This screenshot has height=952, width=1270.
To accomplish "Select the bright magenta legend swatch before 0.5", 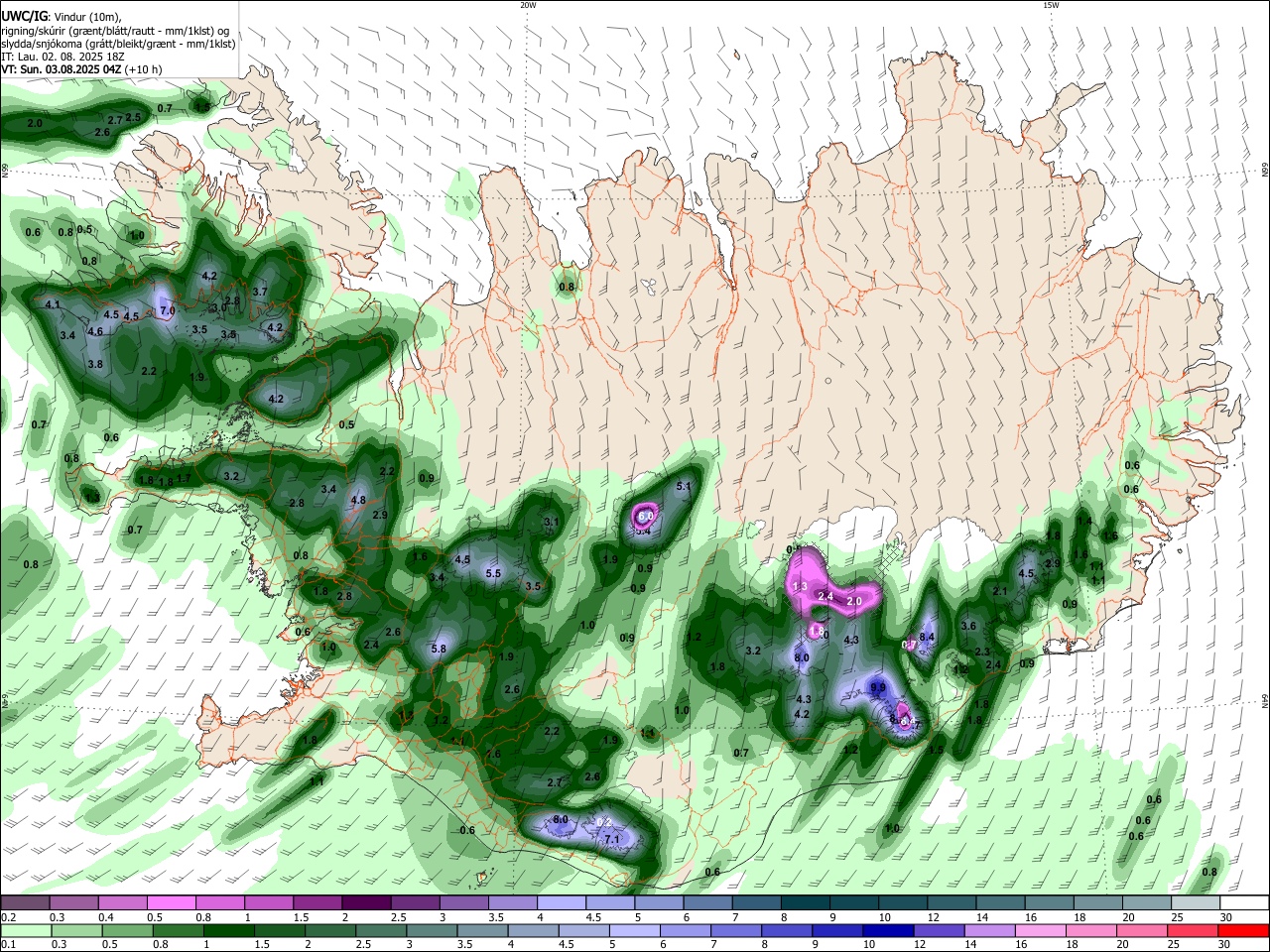I will click(x=171, y=903).
